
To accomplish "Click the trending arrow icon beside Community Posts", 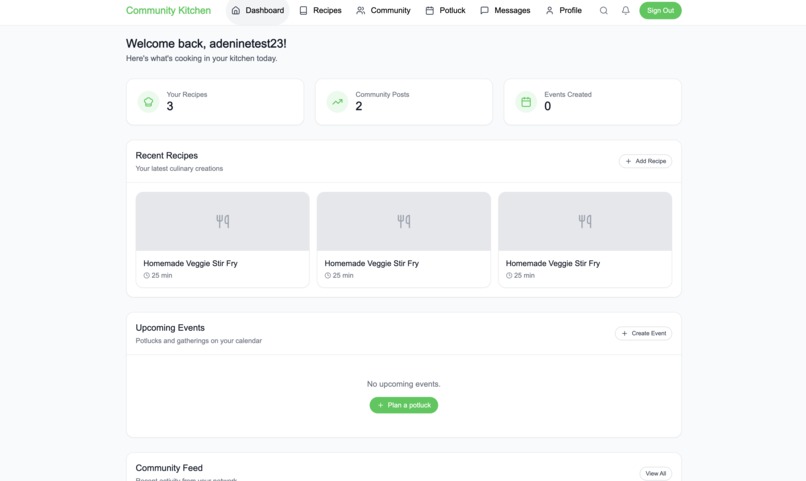I will [x=337, y=102].
